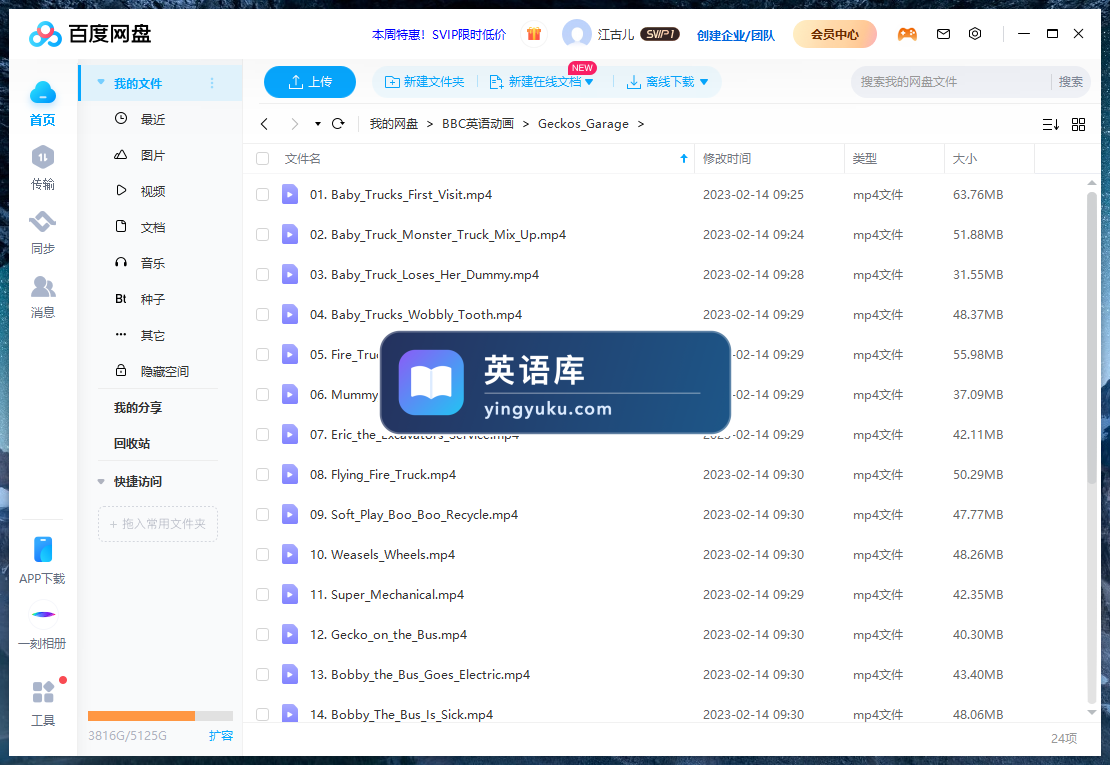
Task: Click the 上传 upload button
Action: pos(309,82)
